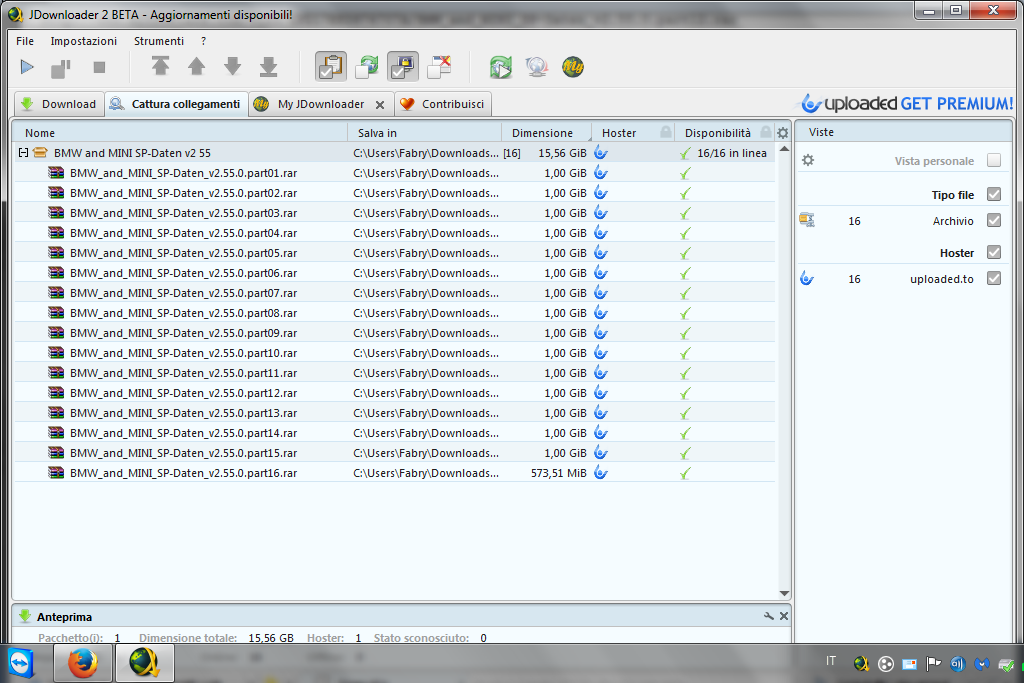The width and height of the screenshot is (1024, 683).
Task: Pause downloads from the toolbar
Action: tap(61, 68)
